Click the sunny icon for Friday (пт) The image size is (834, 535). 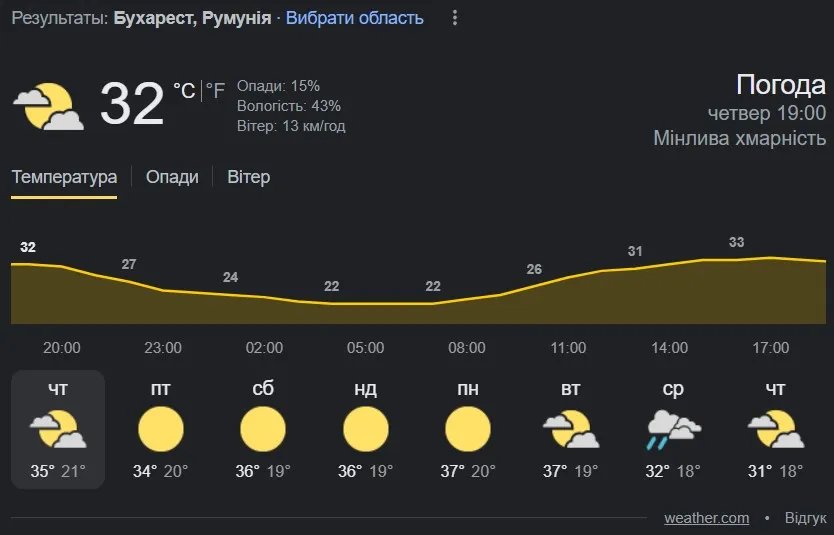[x=161, y=430]
